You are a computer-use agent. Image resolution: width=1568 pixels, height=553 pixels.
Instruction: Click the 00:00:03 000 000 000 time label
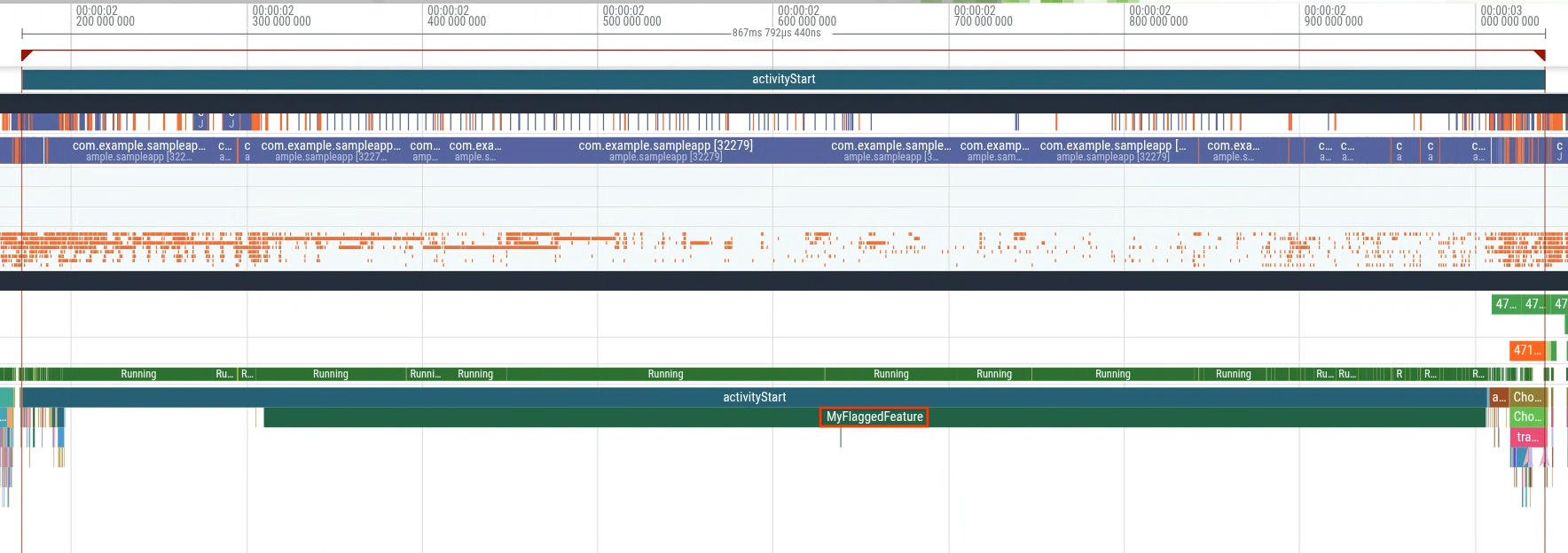click(x=1509, y=16)
